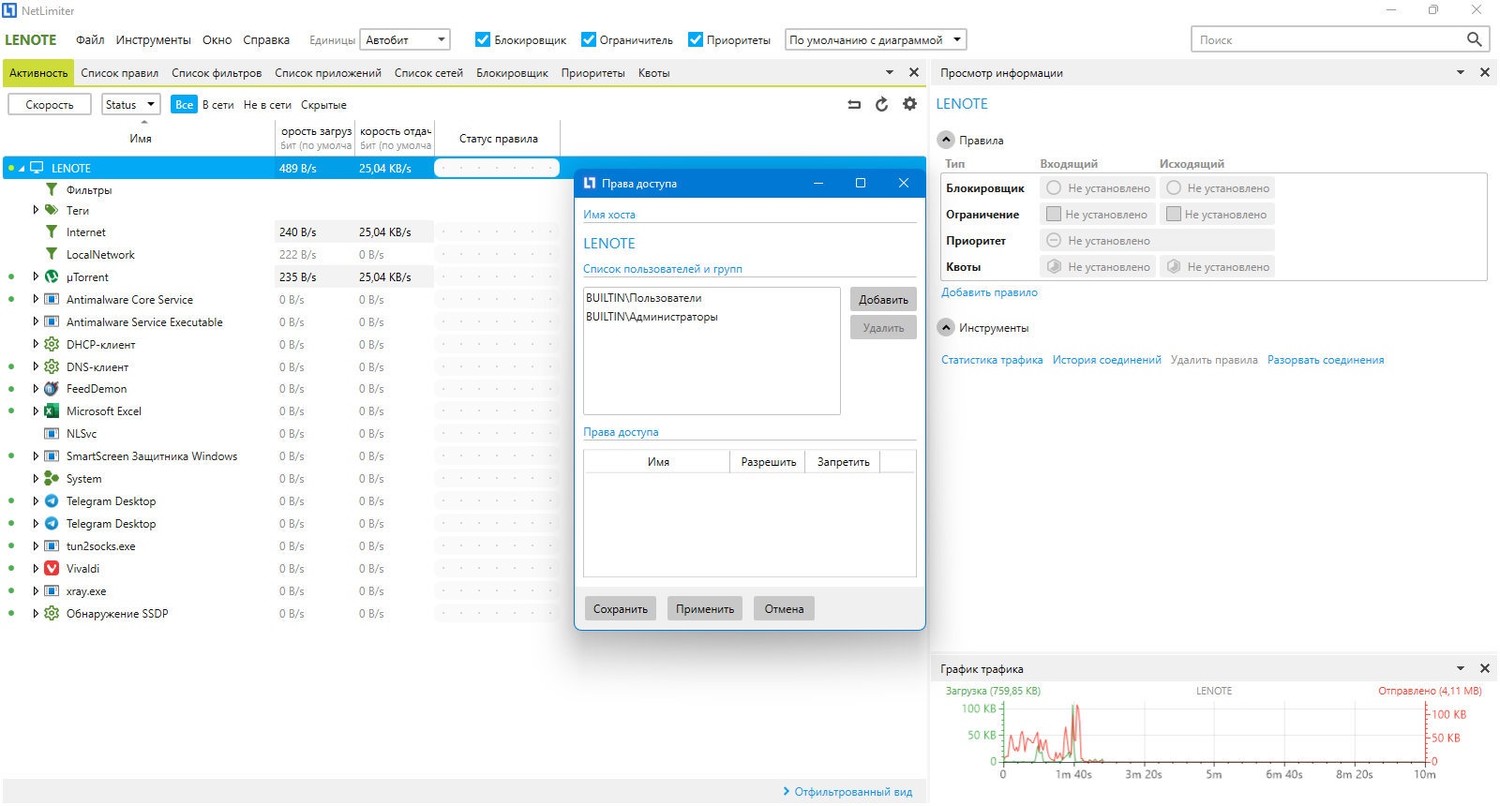Screen dimensions: 1500x806
Task: Click in the Поиск search field
Action: (1325, 39)
